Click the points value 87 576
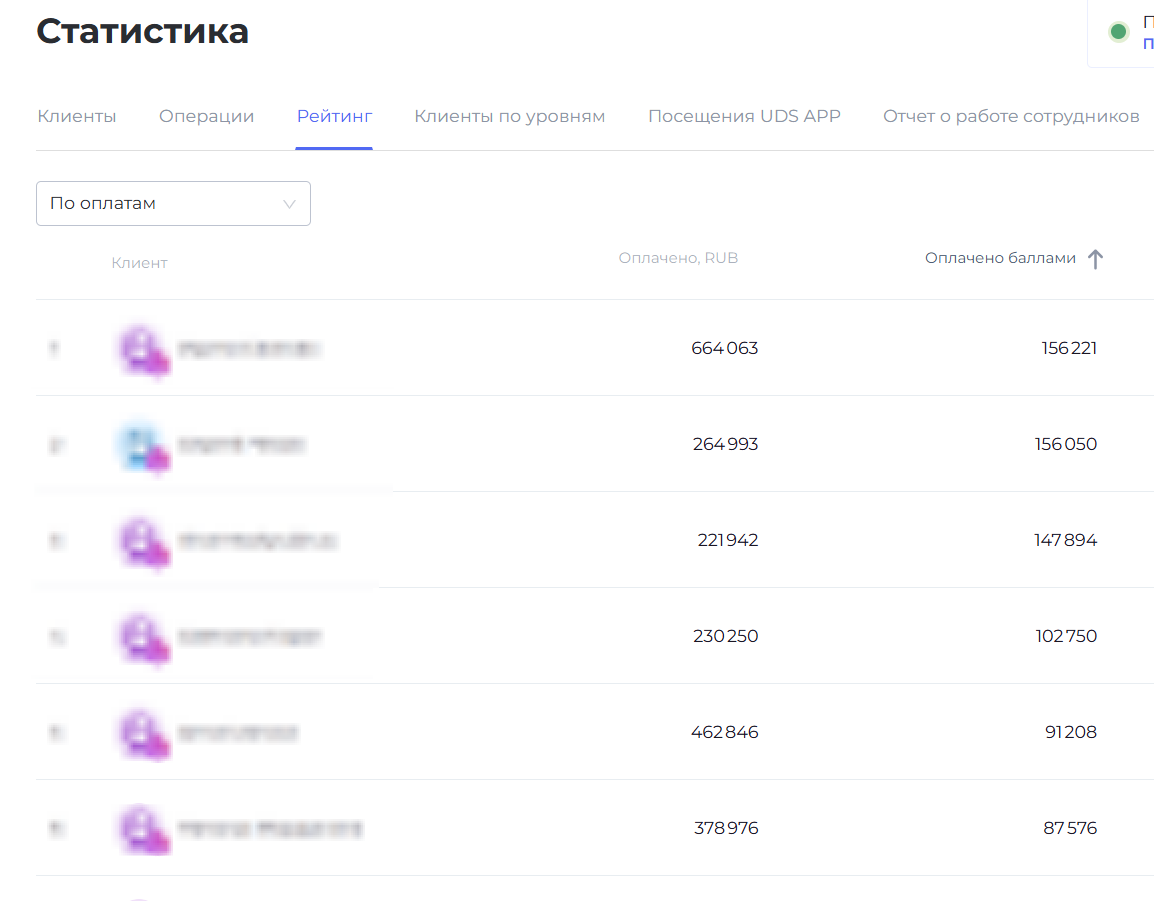Screen dimensions: 1154x901 (x=1070, y=828)
